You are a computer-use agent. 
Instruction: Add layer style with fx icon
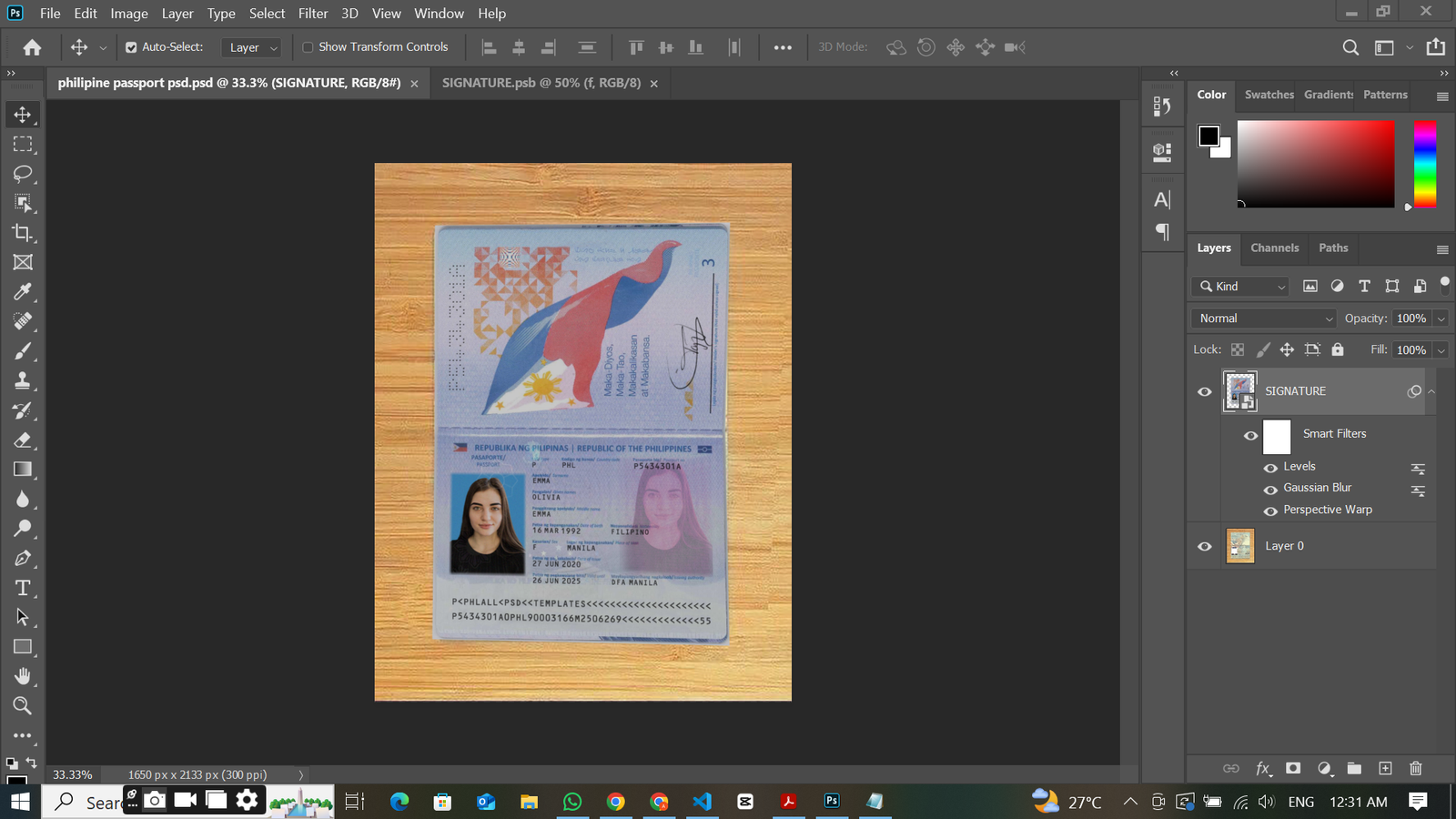click(1263, 768)
